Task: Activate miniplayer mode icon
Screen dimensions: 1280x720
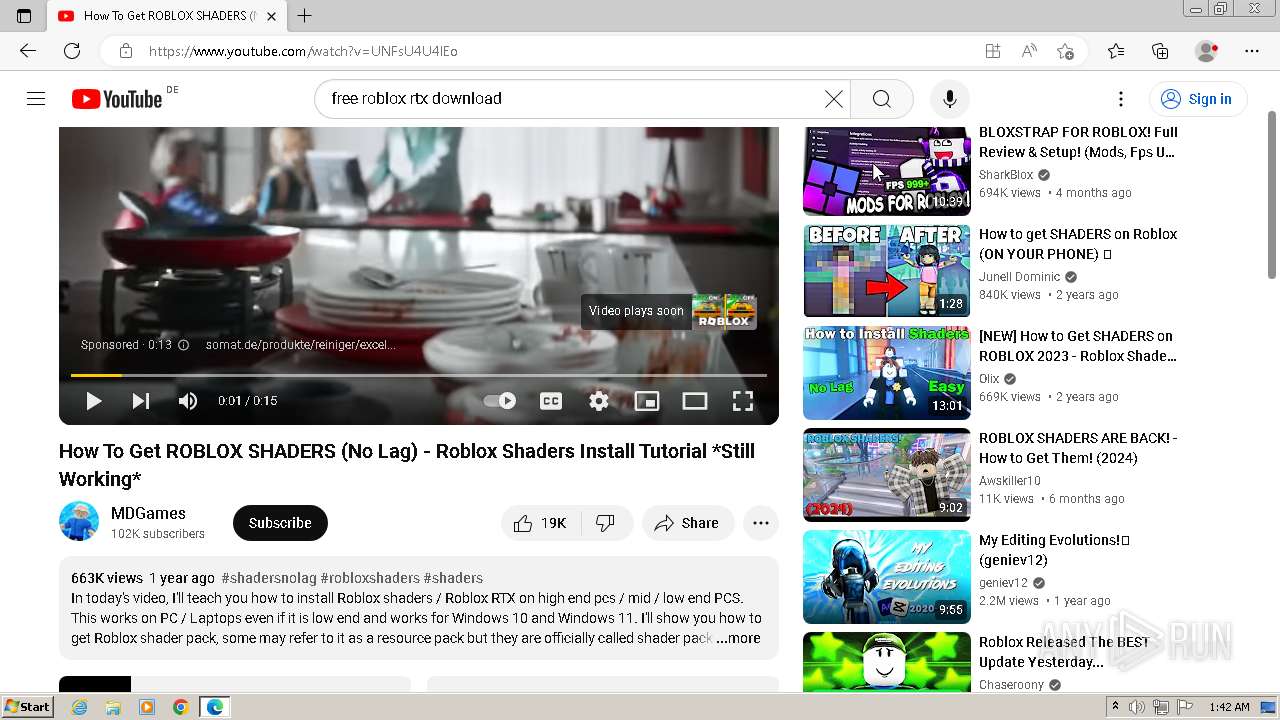Action: (x=647, y=401)
